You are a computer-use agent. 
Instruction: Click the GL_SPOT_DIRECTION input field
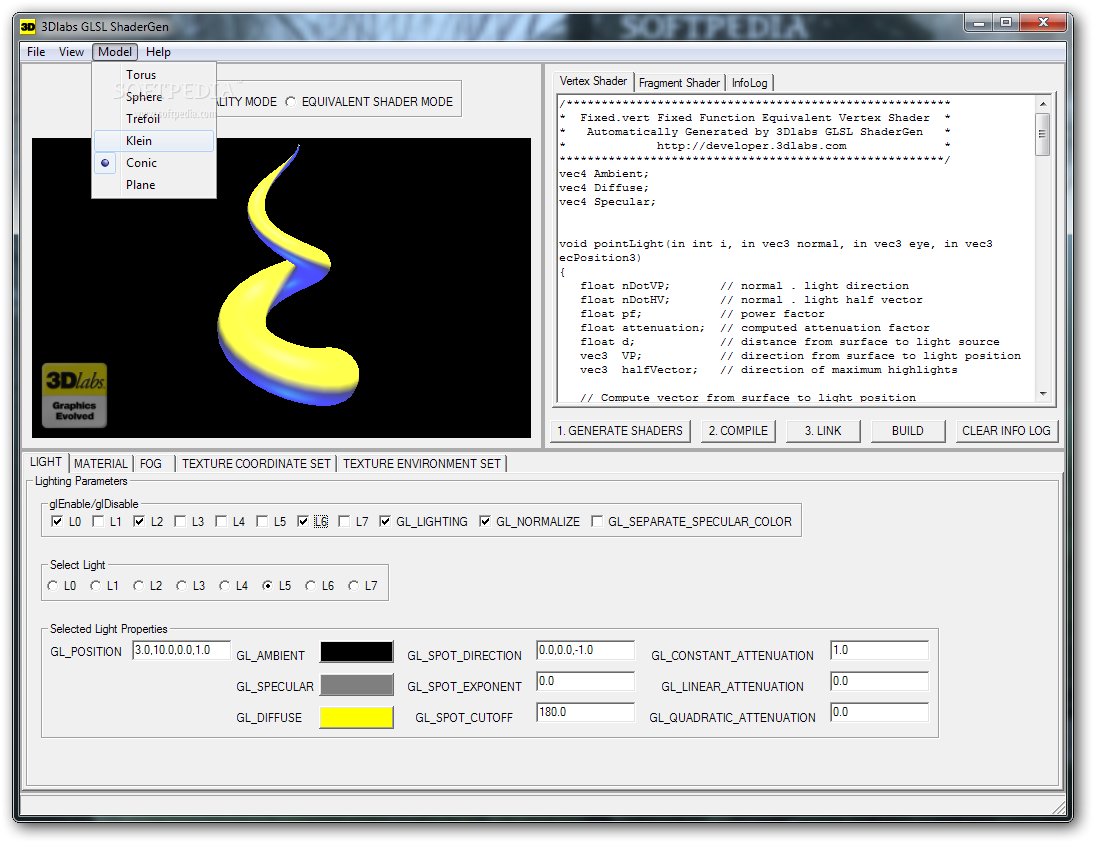click(x=585, y=650)
